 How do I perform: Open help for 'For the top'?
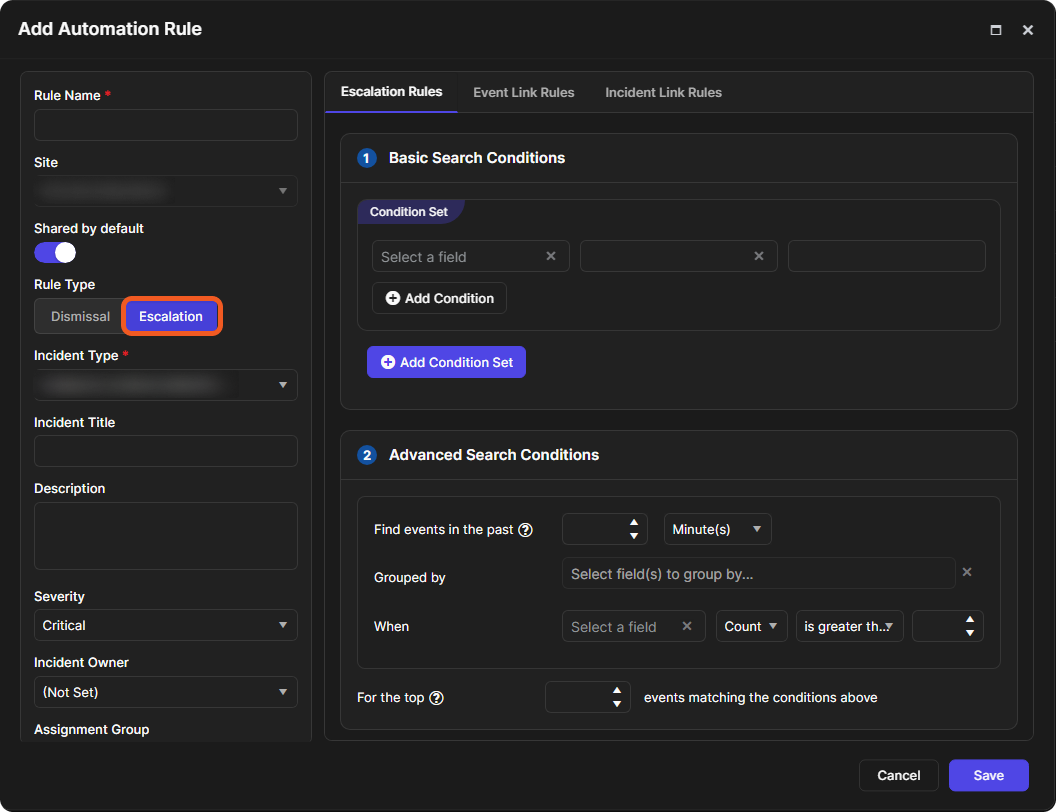click(x=436, y=698)
